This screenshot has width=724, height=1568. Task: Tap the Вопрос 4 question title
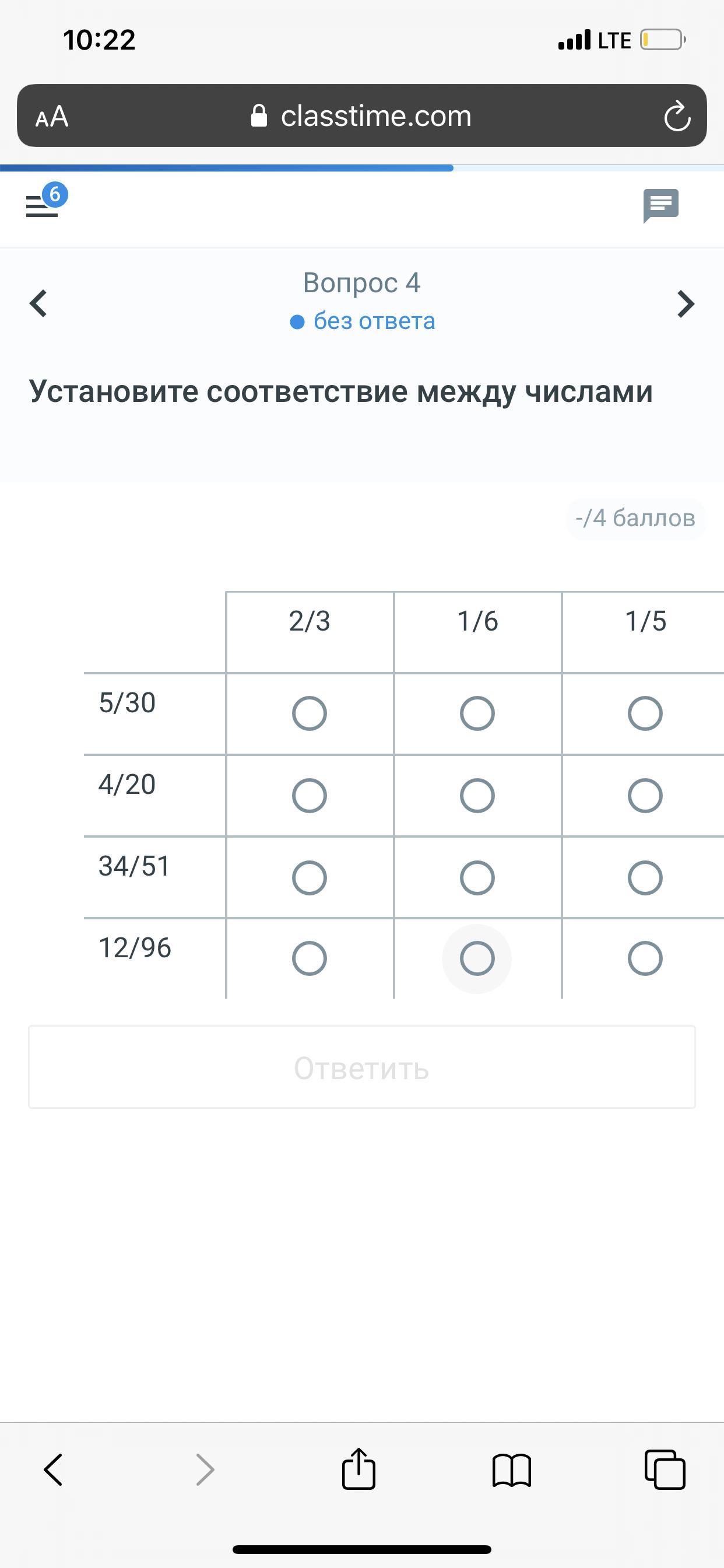coord(361,283)
